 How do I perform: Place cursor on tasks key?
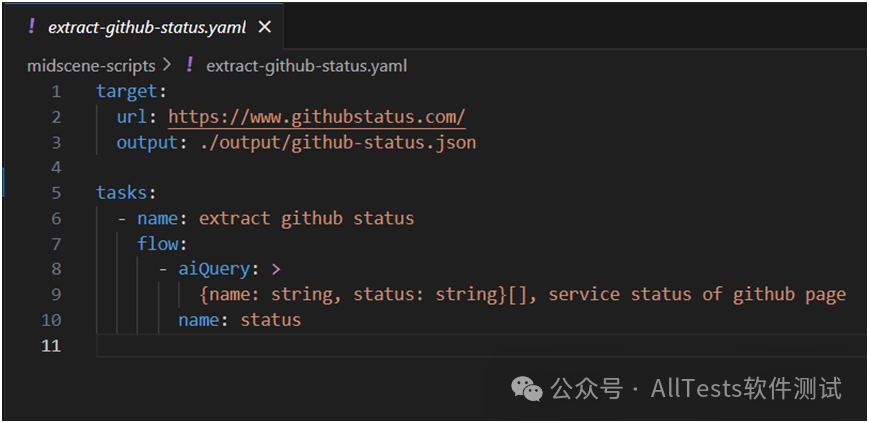point(122,193)
